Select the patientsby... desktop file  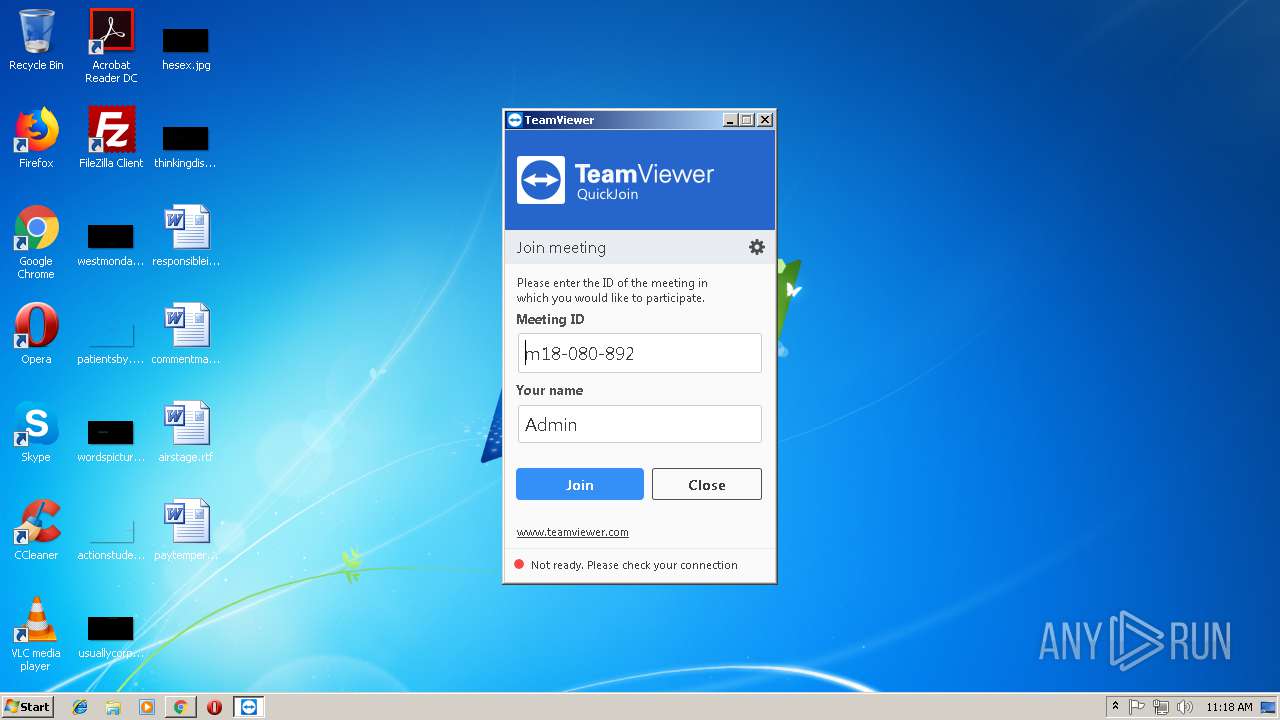coord(111,343)
